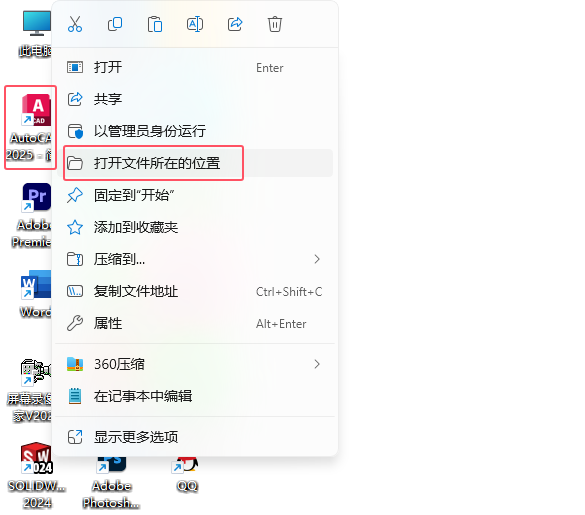Open 属性 from the context menu

coord(195,323)
